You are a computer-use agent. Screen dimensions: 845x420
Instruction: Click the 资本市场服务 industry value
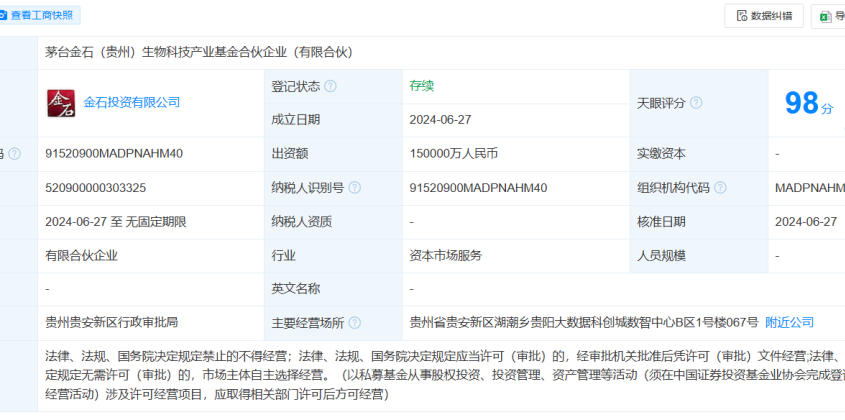446,256
